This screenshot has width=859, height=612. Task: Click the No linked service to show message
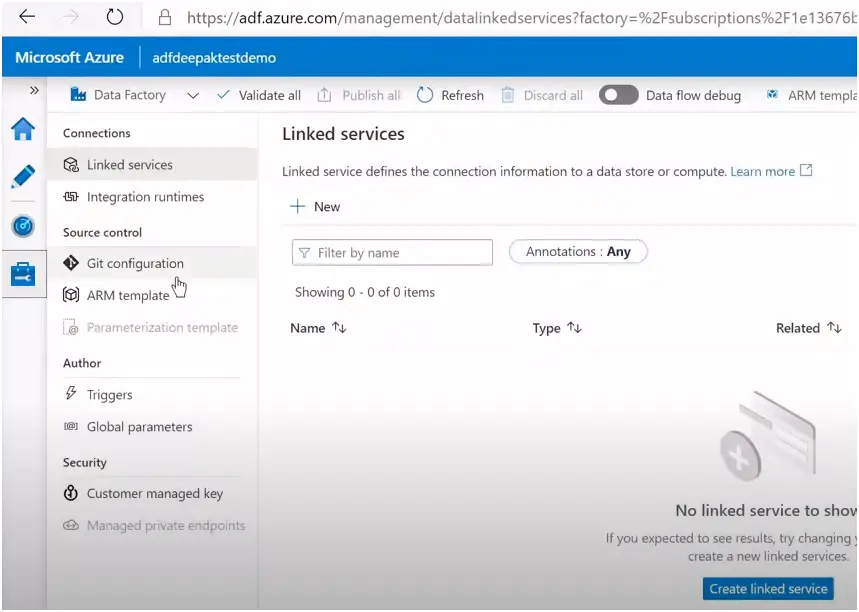click(766, 511)
